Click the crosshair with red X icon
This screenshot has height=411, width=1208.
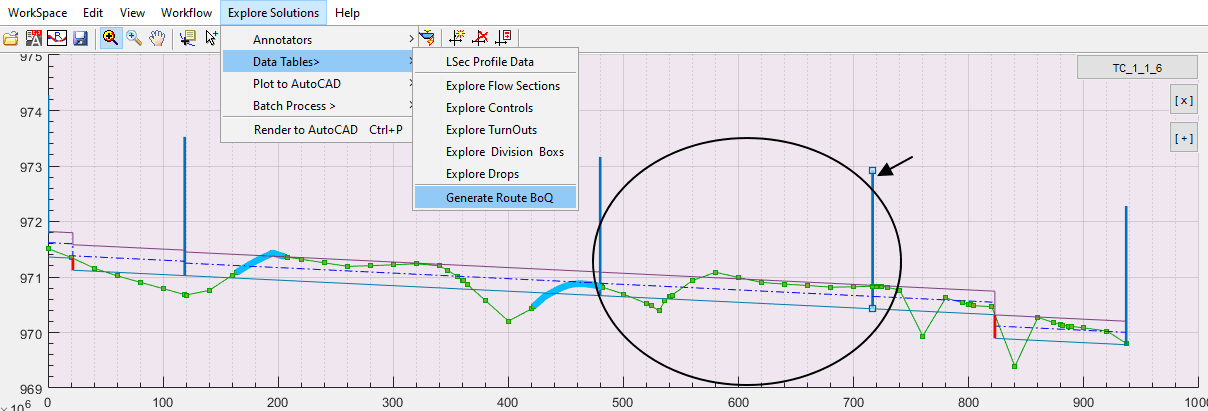tap(481, 38)
